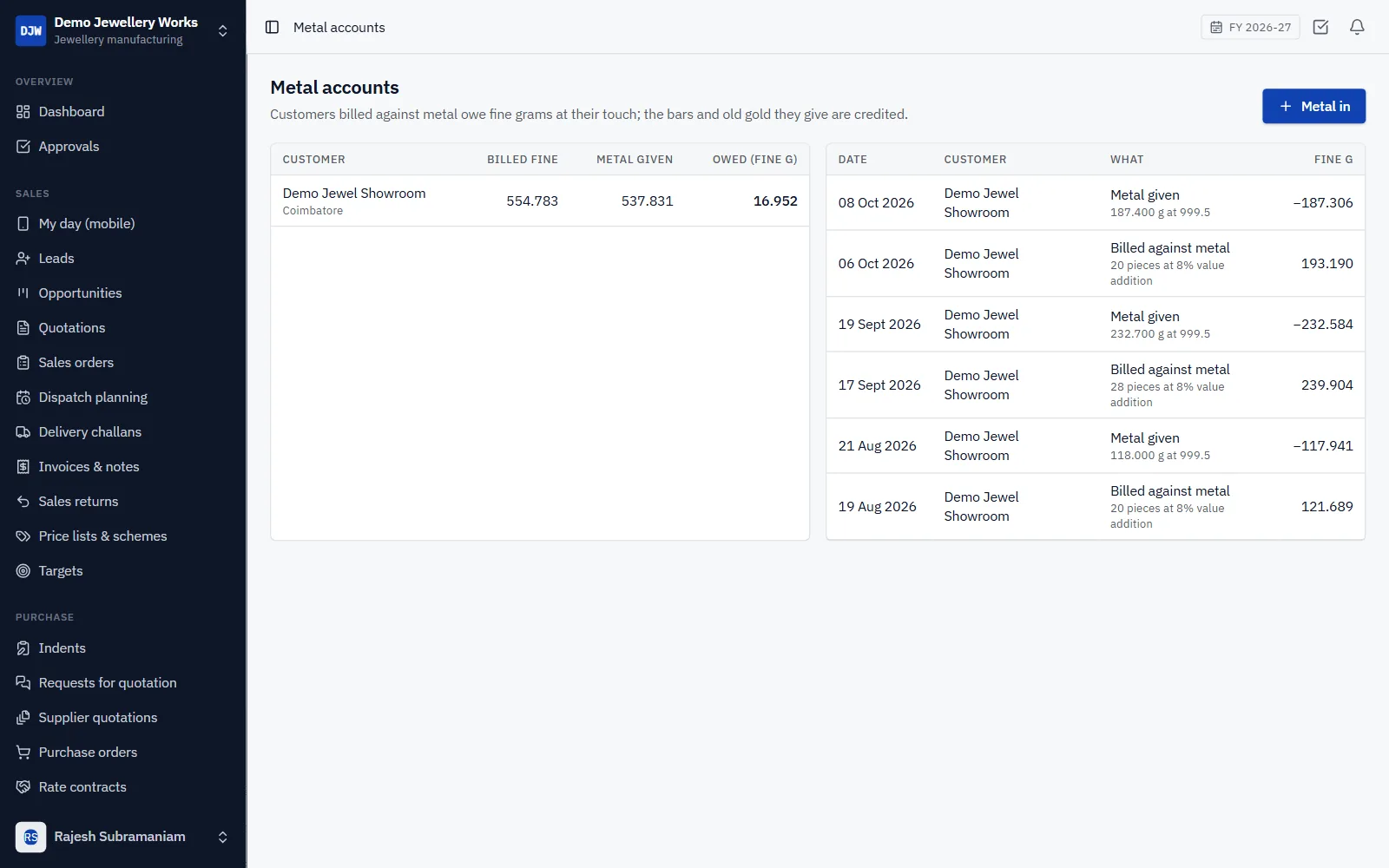
Task: Open My day (mobile) label
Action: [87, 224]
